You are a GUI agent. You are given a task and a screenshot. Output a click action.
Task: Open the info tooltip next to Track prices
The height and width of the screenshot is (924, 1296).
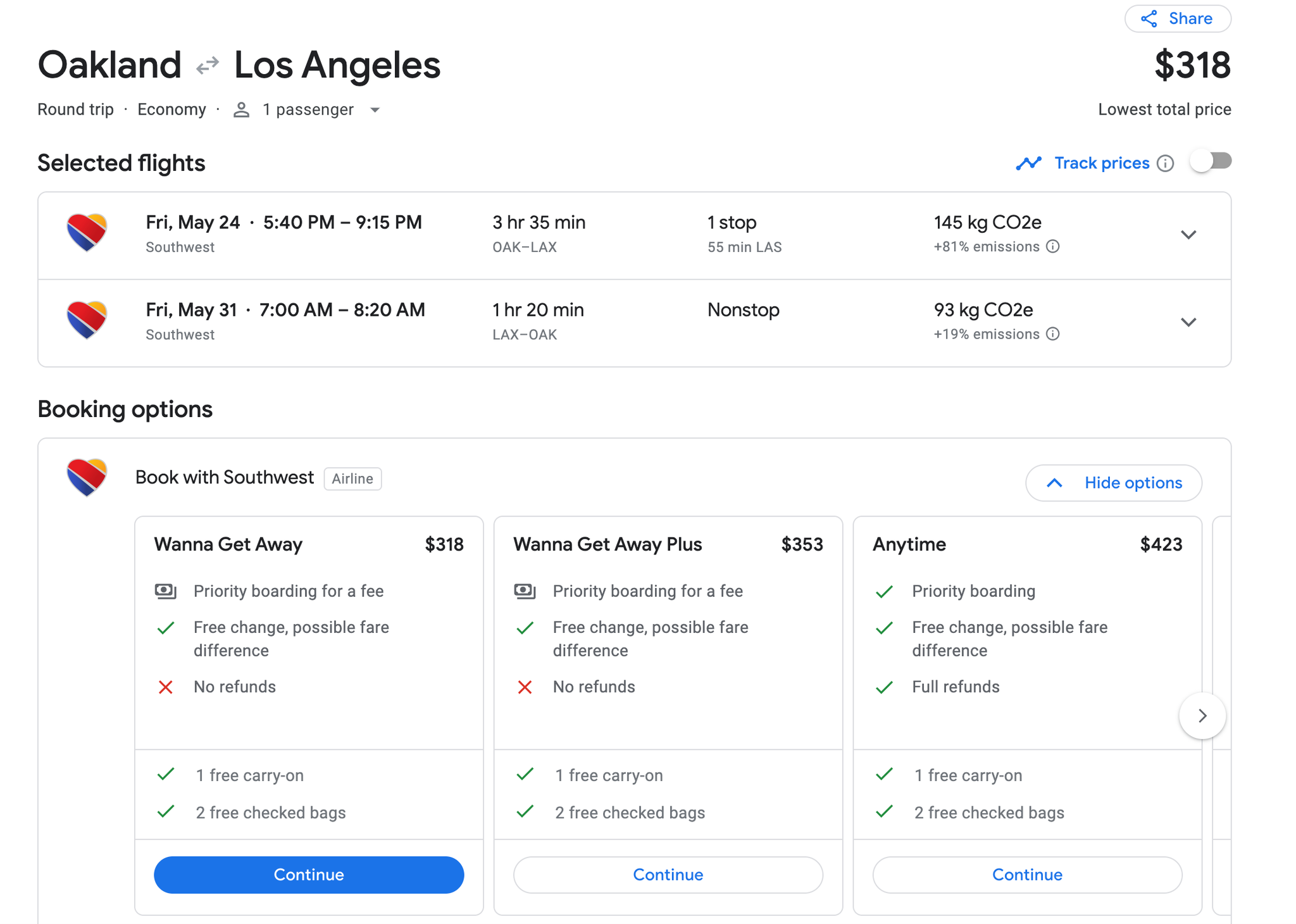(x=1166, y=163)
